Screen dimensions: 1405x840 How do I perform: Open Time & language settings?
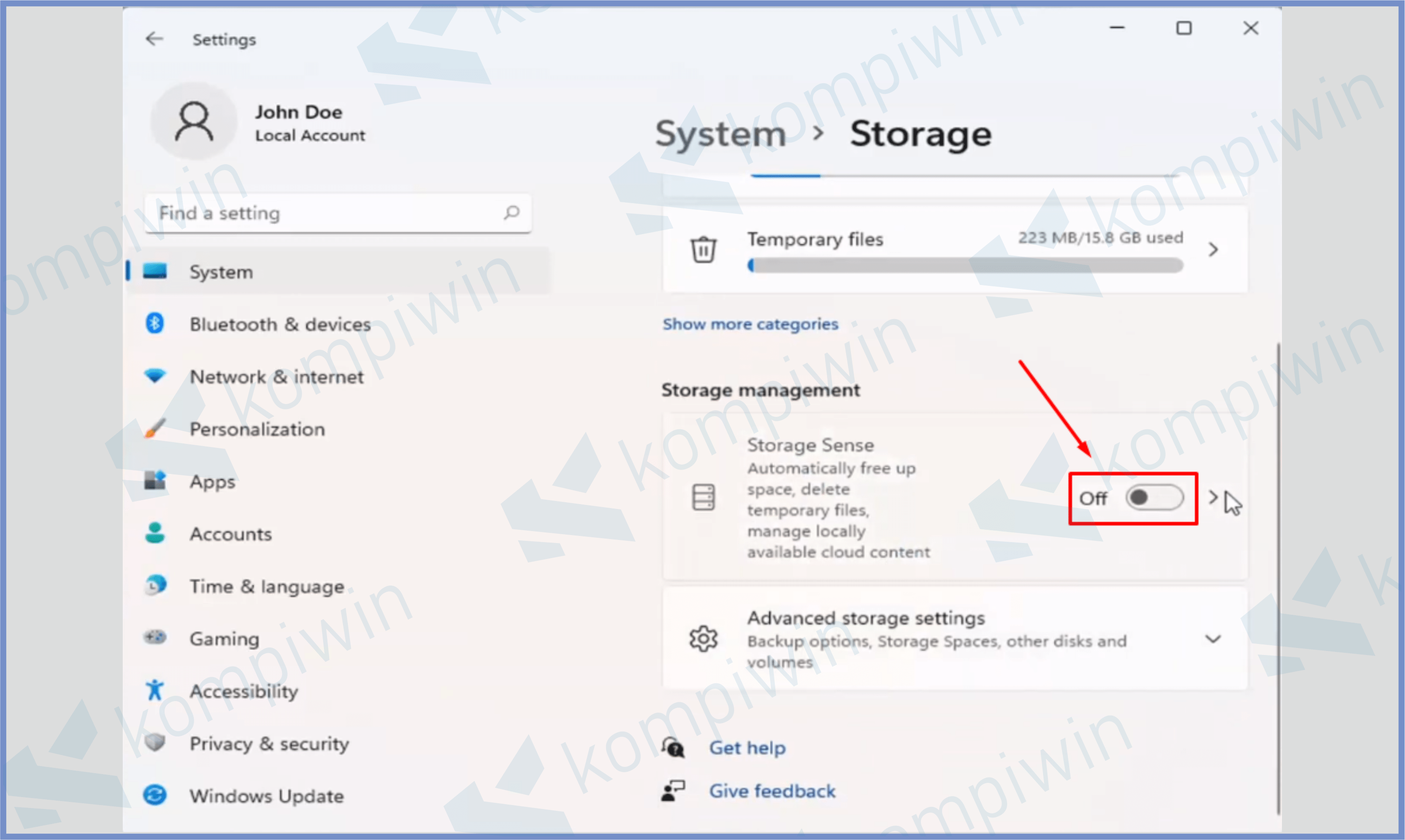(x=337, y=586)
